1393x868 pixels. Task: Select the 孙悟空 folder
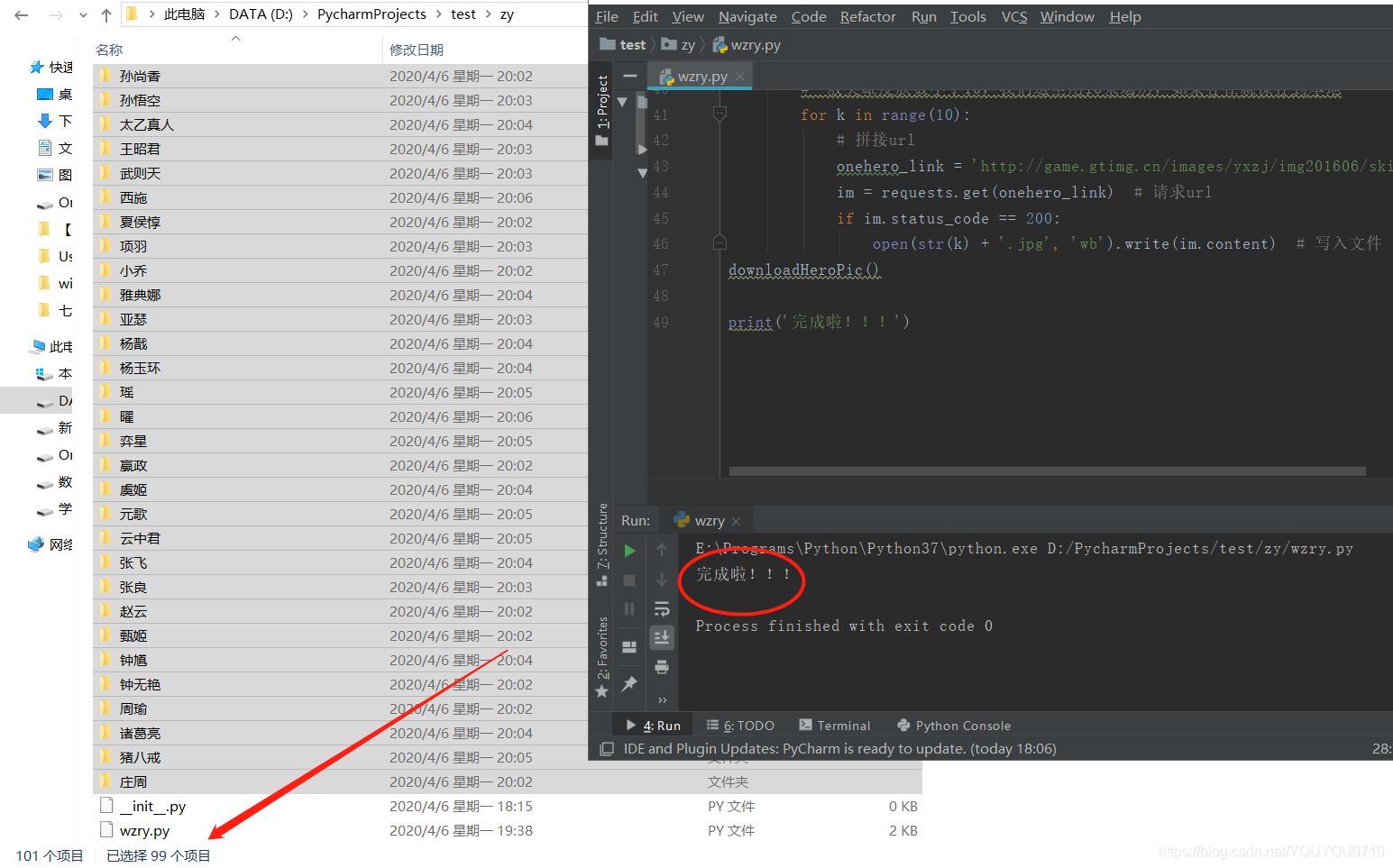click(x=140, y=100)
